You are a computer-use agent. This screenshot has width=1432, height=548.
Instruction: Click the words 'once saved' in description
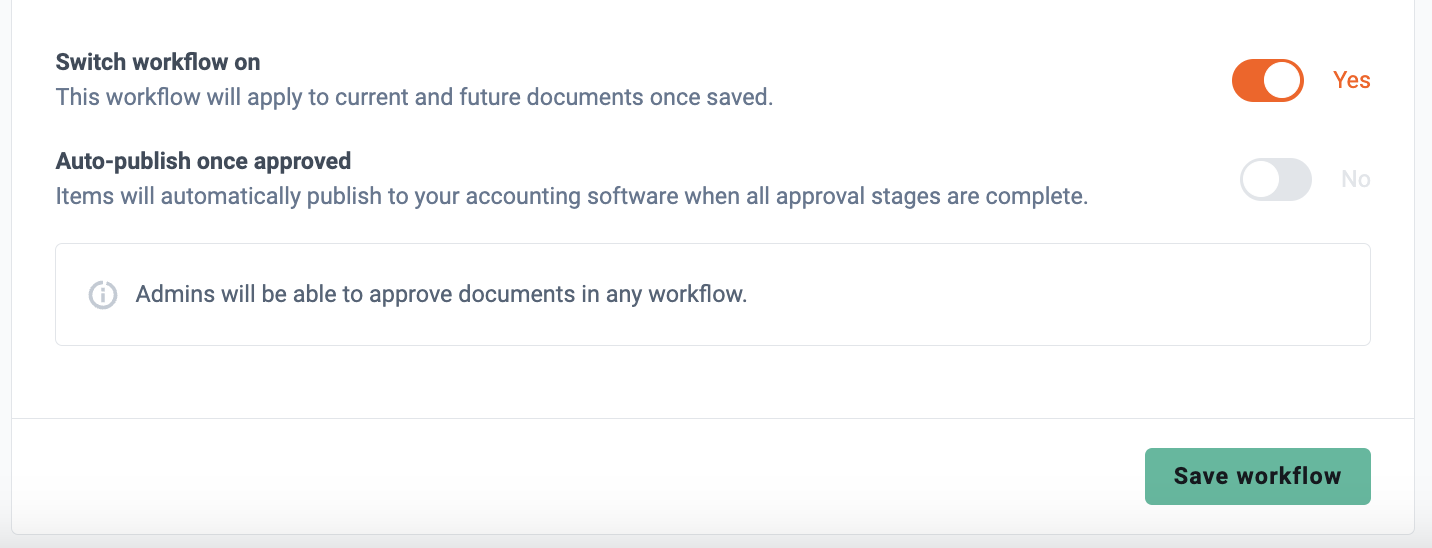click(729, 98)
